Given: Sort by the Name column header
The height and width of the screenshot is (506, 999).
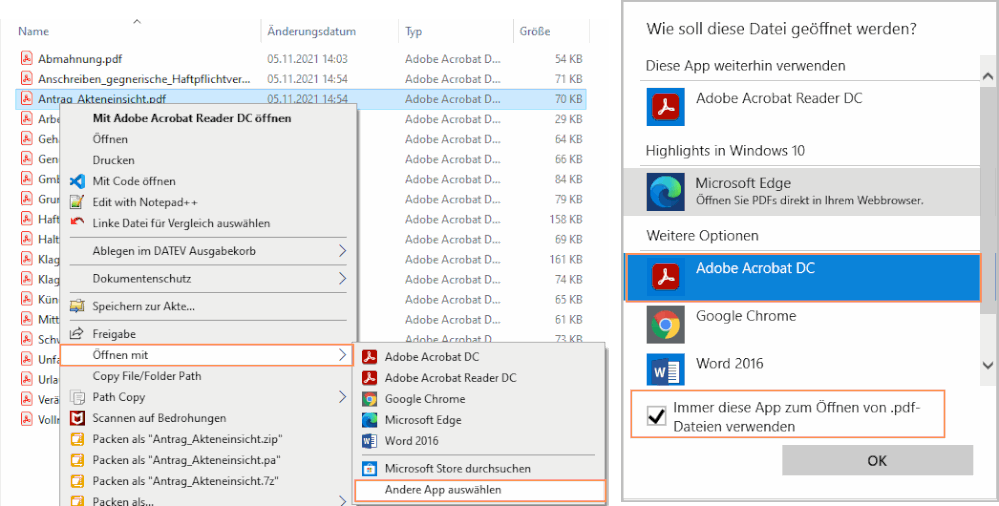Looking at the screenshot, I should click(x=33, y=31).
